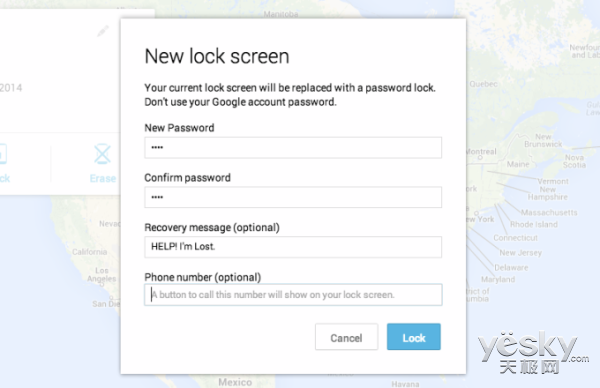600x388 pixels.
Task: Click the New Jersey map label
Action: [x=520, y=253]
